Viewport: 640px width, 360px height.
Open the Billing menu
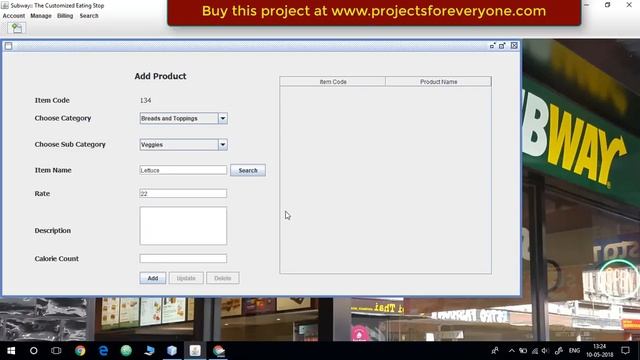[x=65, y=16]
